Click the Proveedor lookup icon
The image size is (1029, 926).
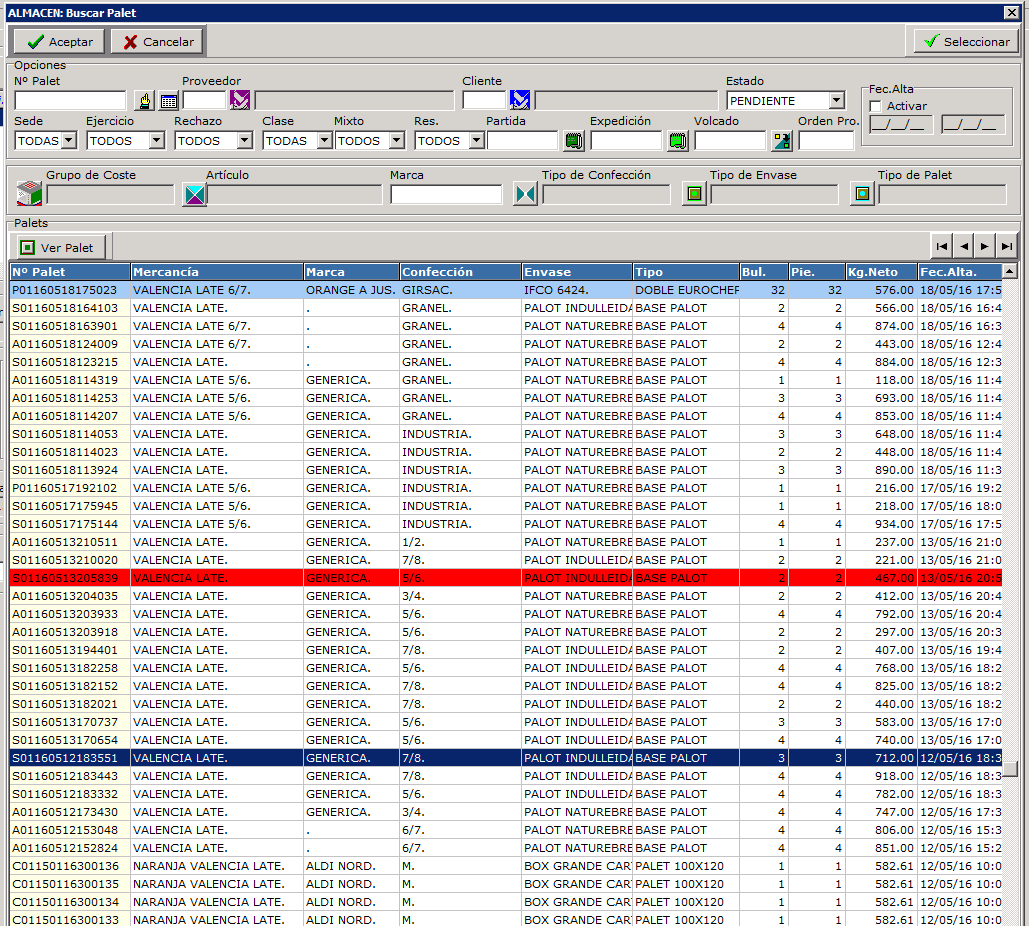240,100
